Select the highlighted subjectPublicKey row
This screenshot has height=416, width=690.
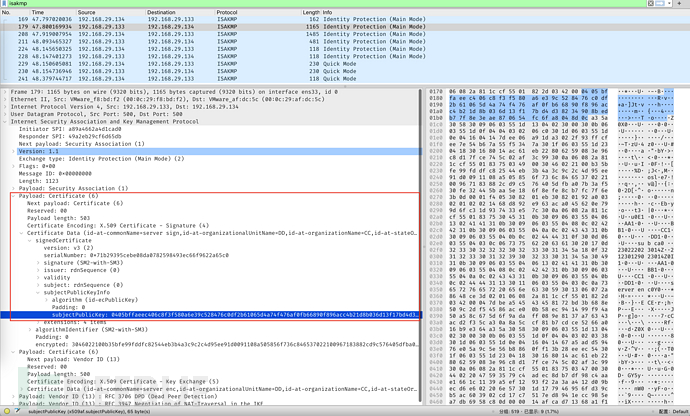(211, 315)
